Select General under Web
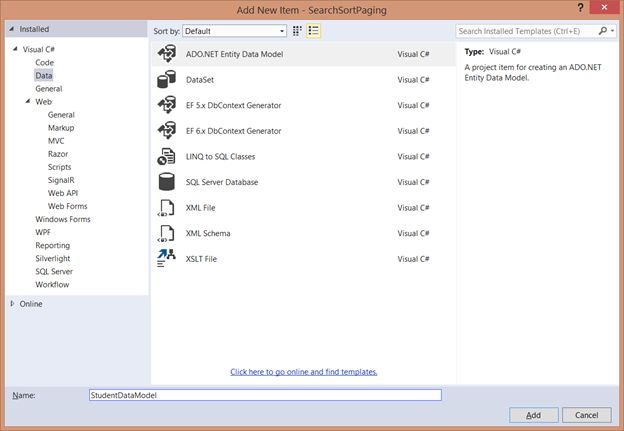The image size is (624, 431). tap(61, 115)
